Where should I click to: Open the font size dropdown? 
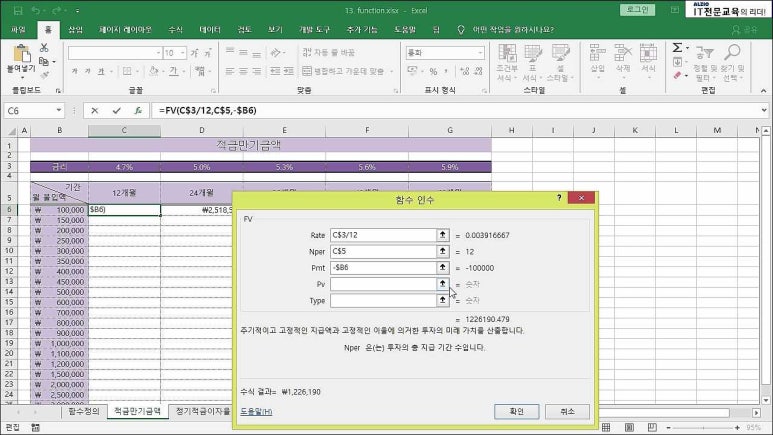[x=183, y=53]
